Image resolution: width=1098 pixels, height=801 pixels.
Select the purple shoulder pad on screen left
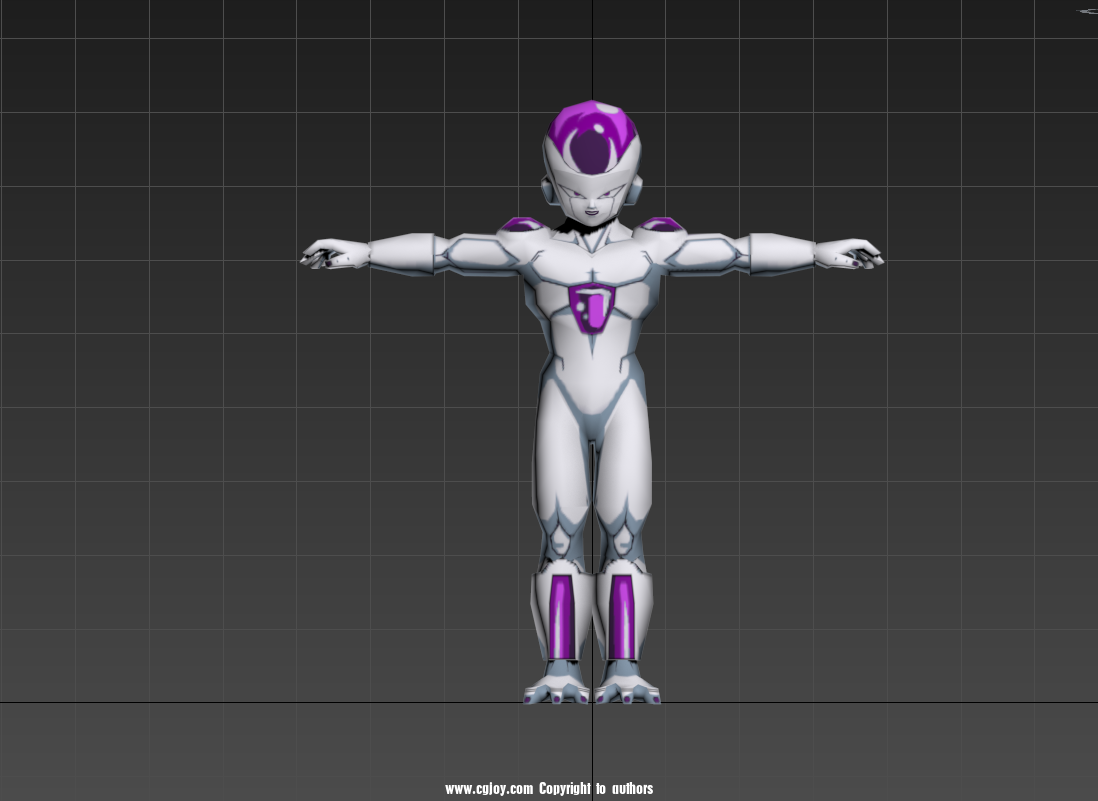(521, 224)
